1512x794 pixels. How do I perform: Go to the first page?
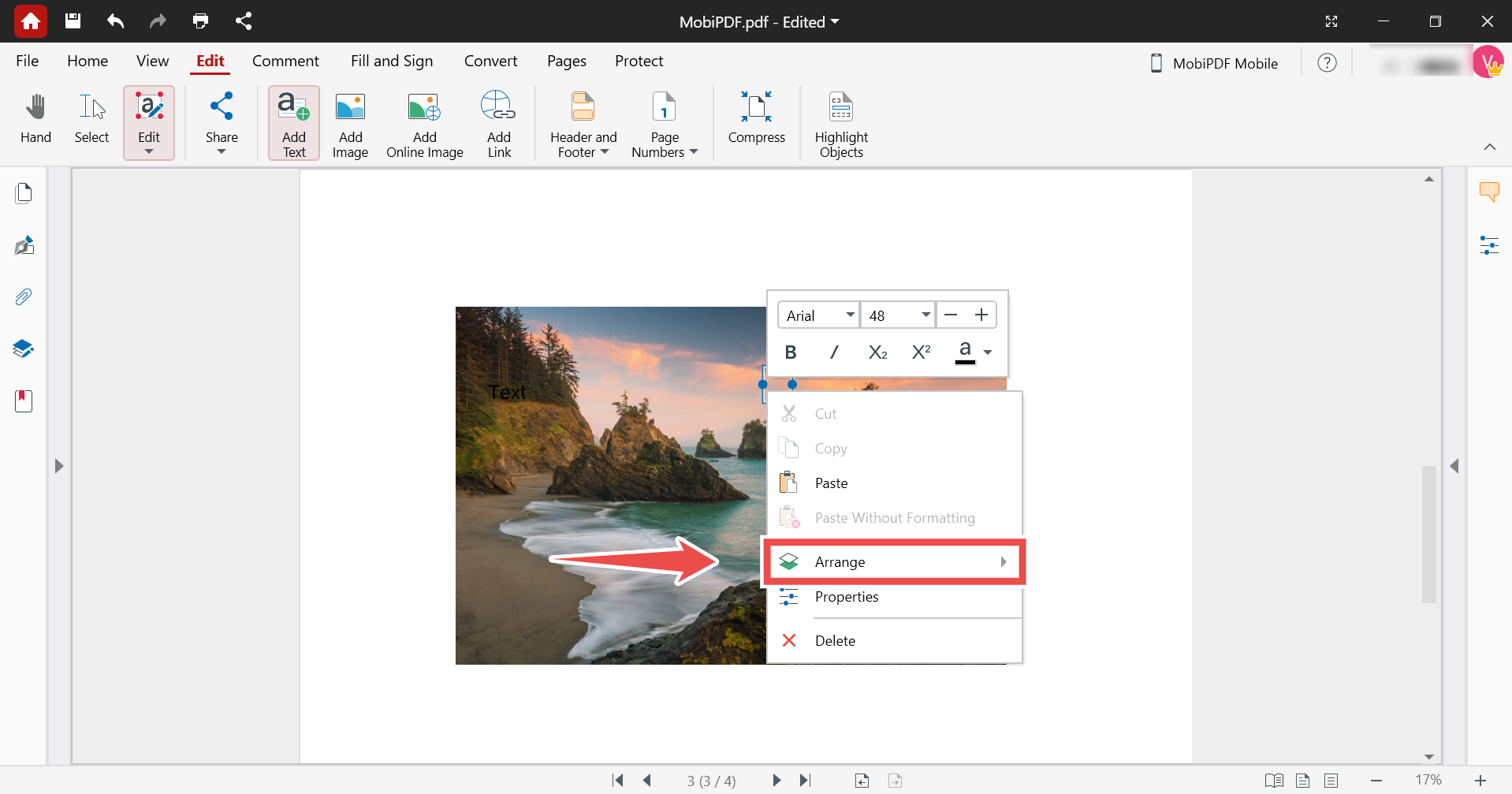pos(618,781)
